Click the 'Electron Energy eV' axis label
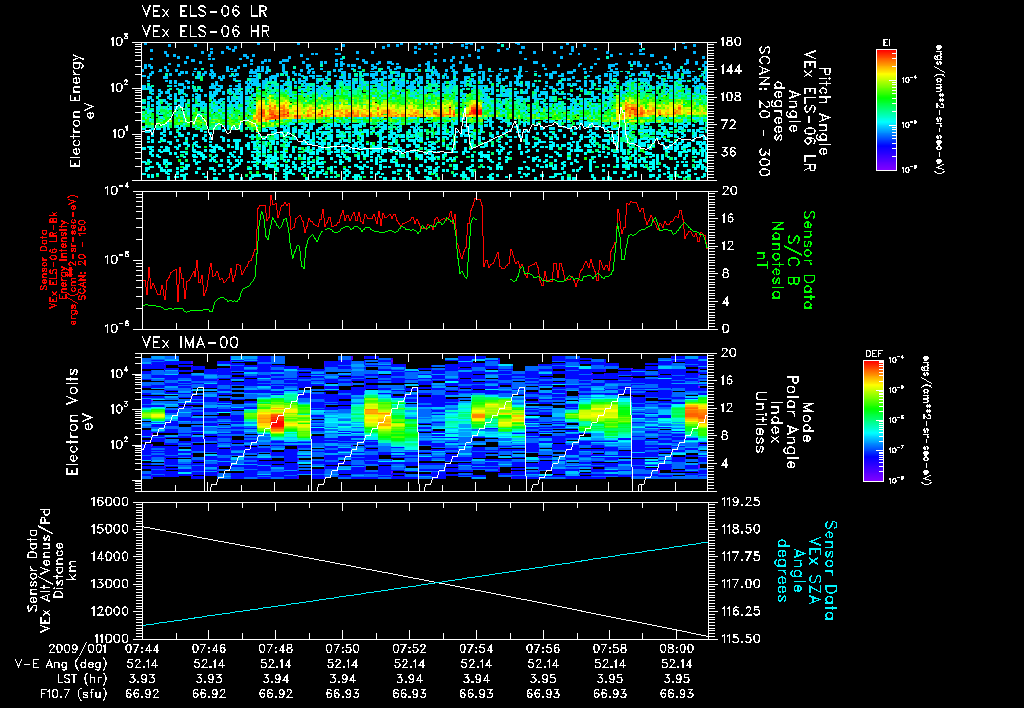1024x708 pixels. [83, 110]
